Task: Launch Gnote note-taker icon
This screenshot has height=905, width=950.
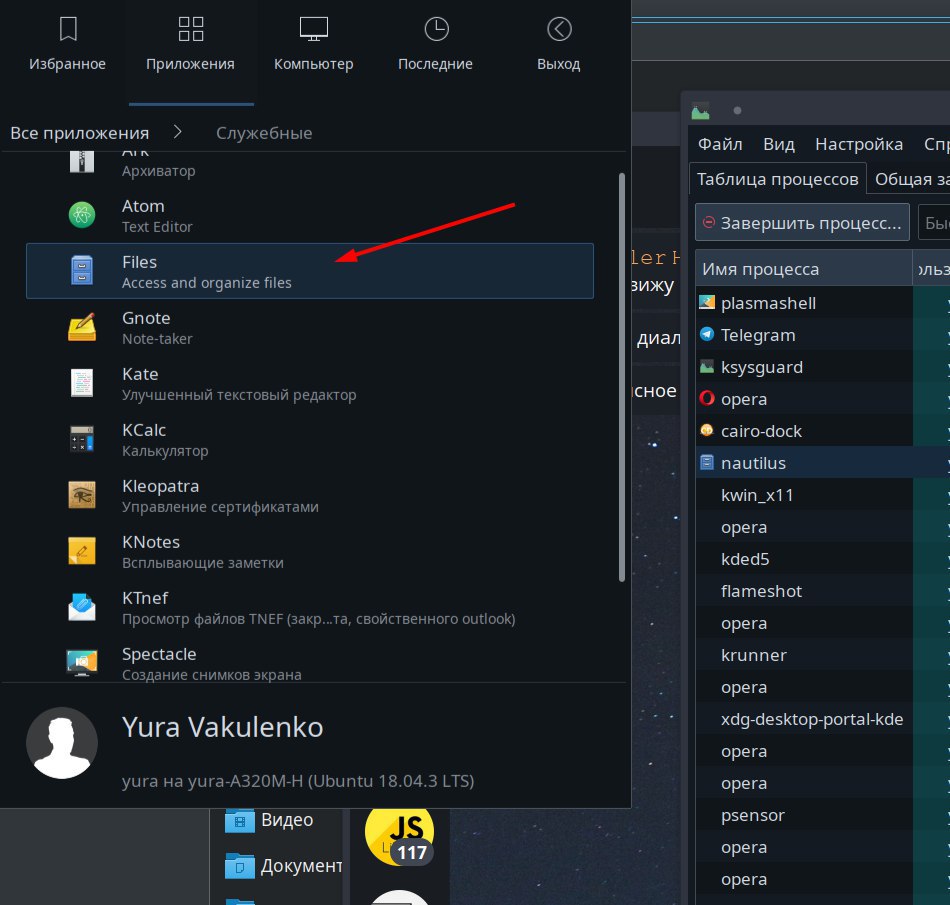Action: [x=82, y=327]
